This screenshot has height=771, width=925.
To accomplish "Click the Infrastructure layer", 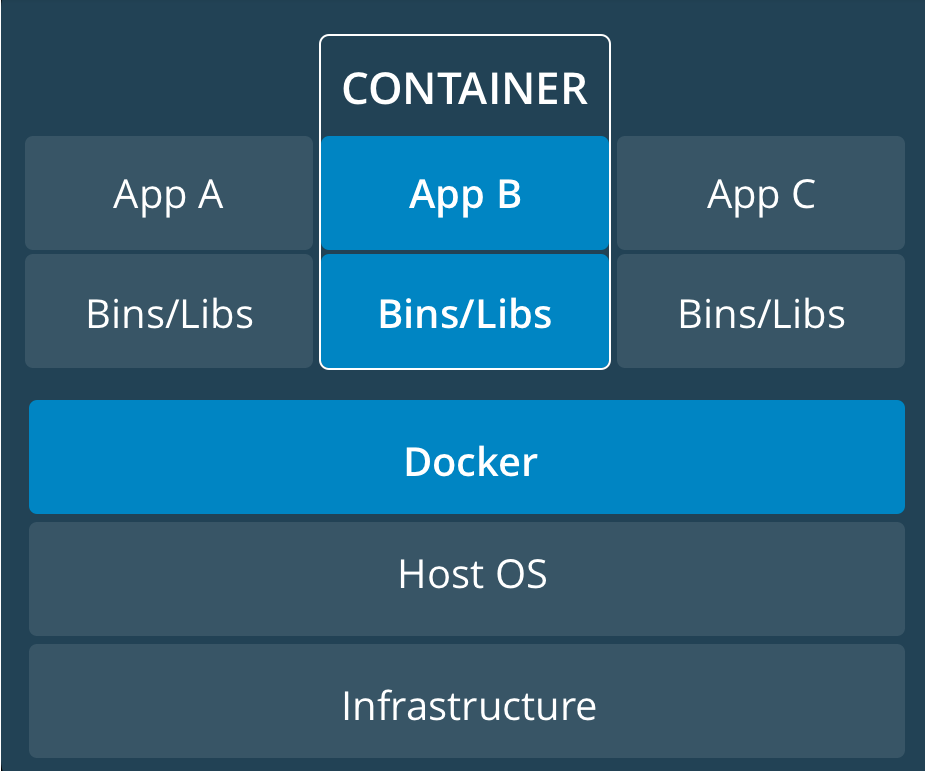I will [x=467, y=702].
